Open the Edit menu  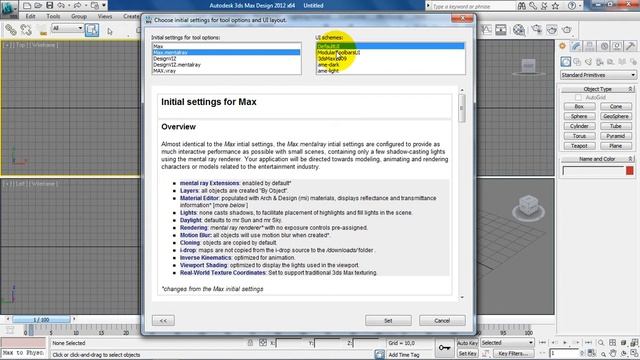pos(31,16)
